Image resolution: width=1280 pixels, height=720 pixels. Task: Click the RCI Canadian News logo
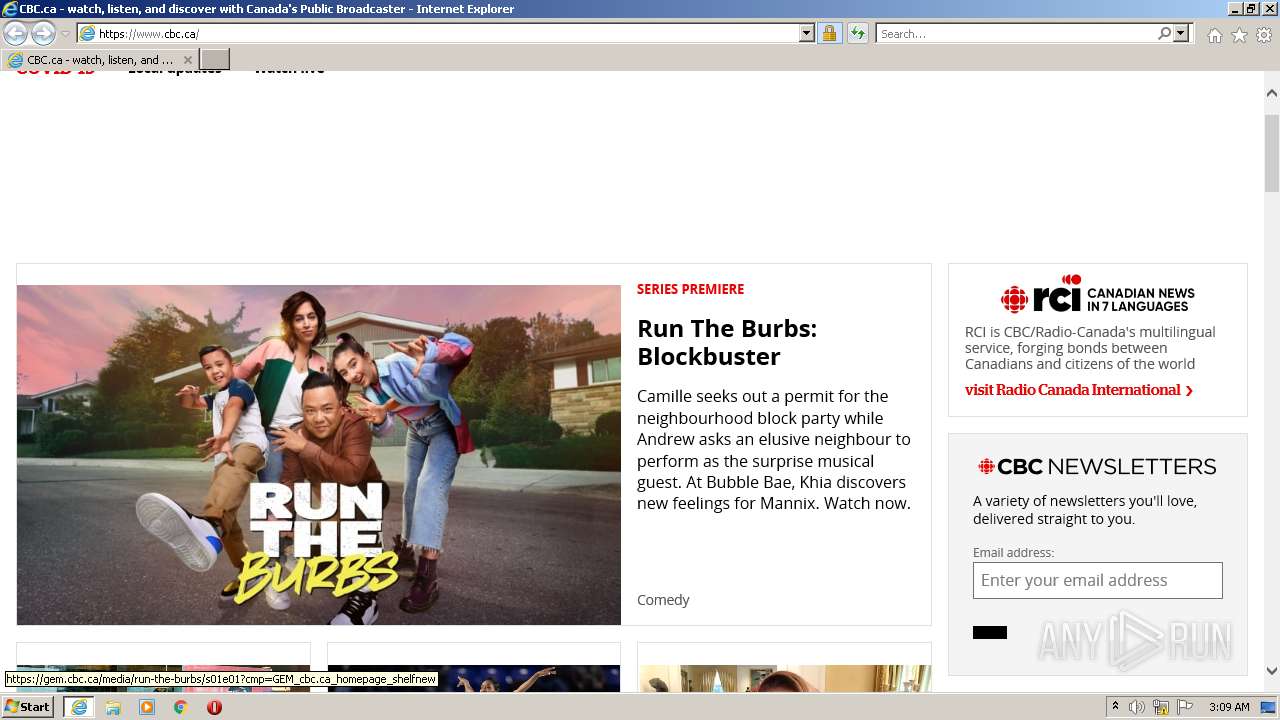1098,295
